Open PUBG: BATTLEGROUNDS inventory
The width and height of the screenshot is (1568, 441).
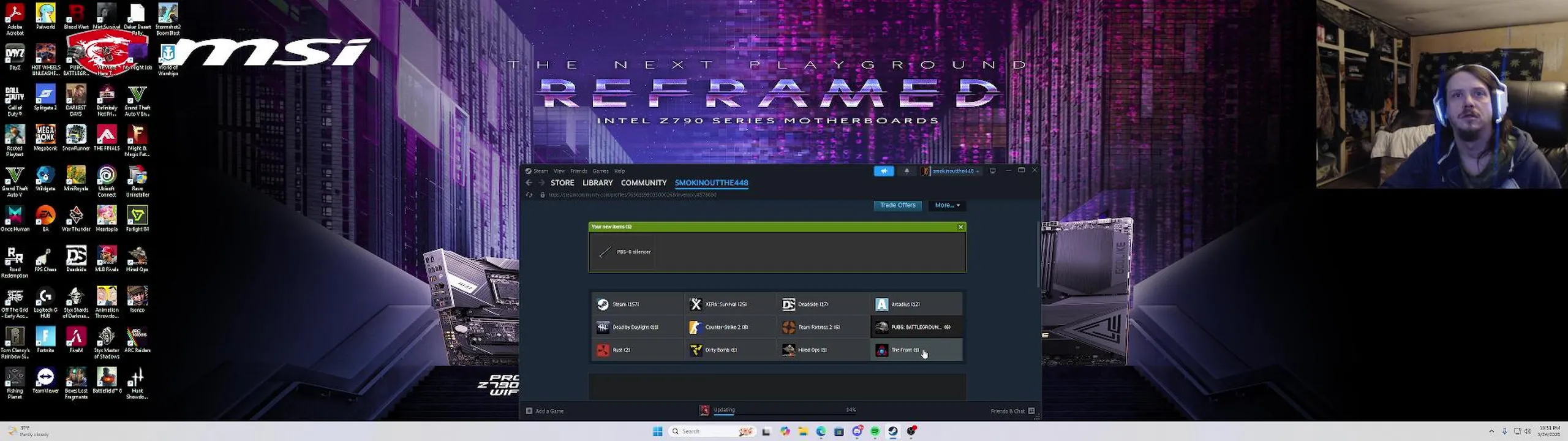tap(916, 327)
